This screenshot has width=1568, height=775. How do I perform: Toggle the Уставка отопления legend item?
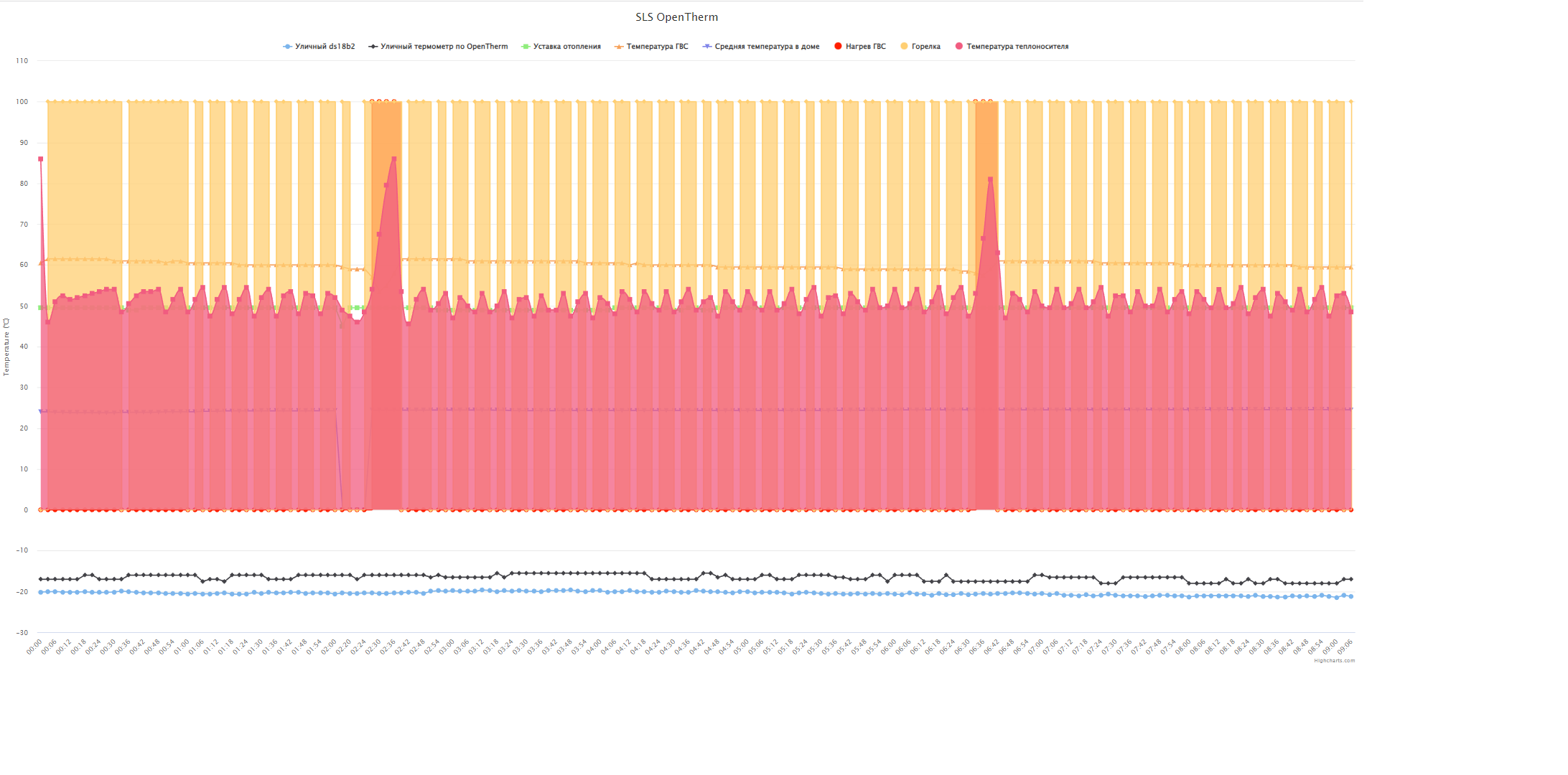coord(561,47)
